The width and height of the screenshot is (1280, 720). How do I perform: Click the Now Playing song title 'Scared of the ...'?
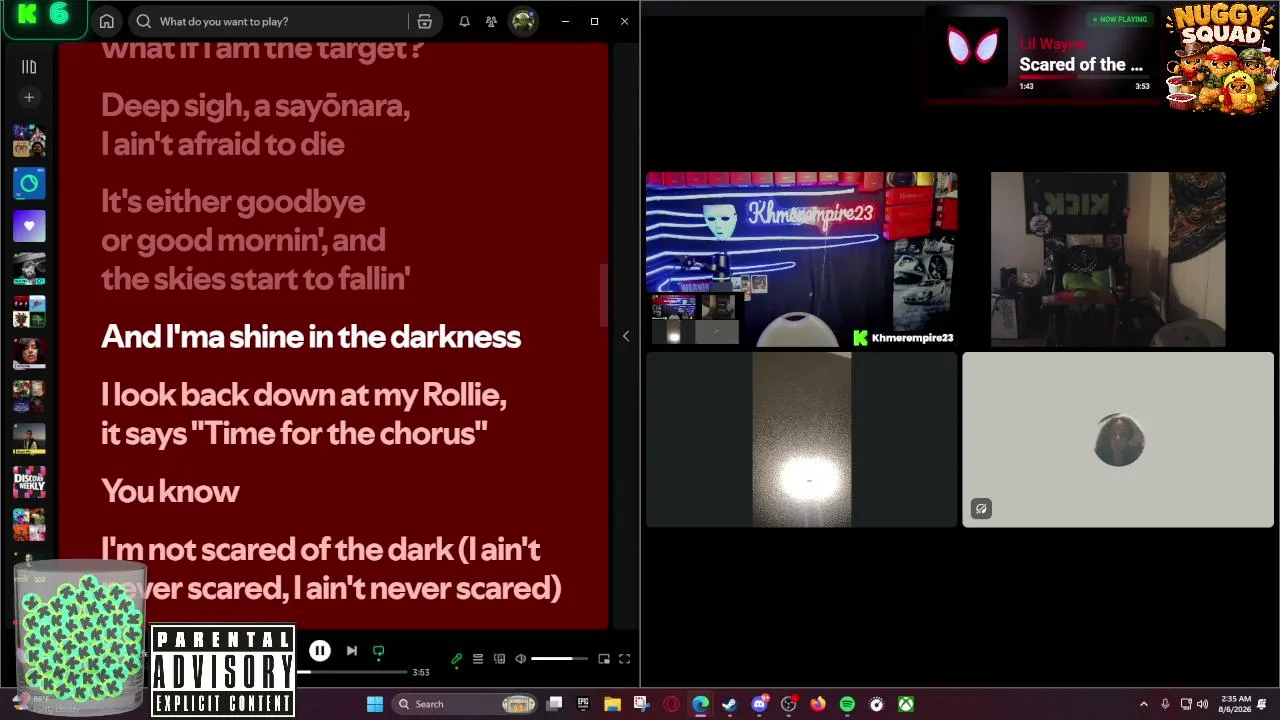pos(1081,65)
